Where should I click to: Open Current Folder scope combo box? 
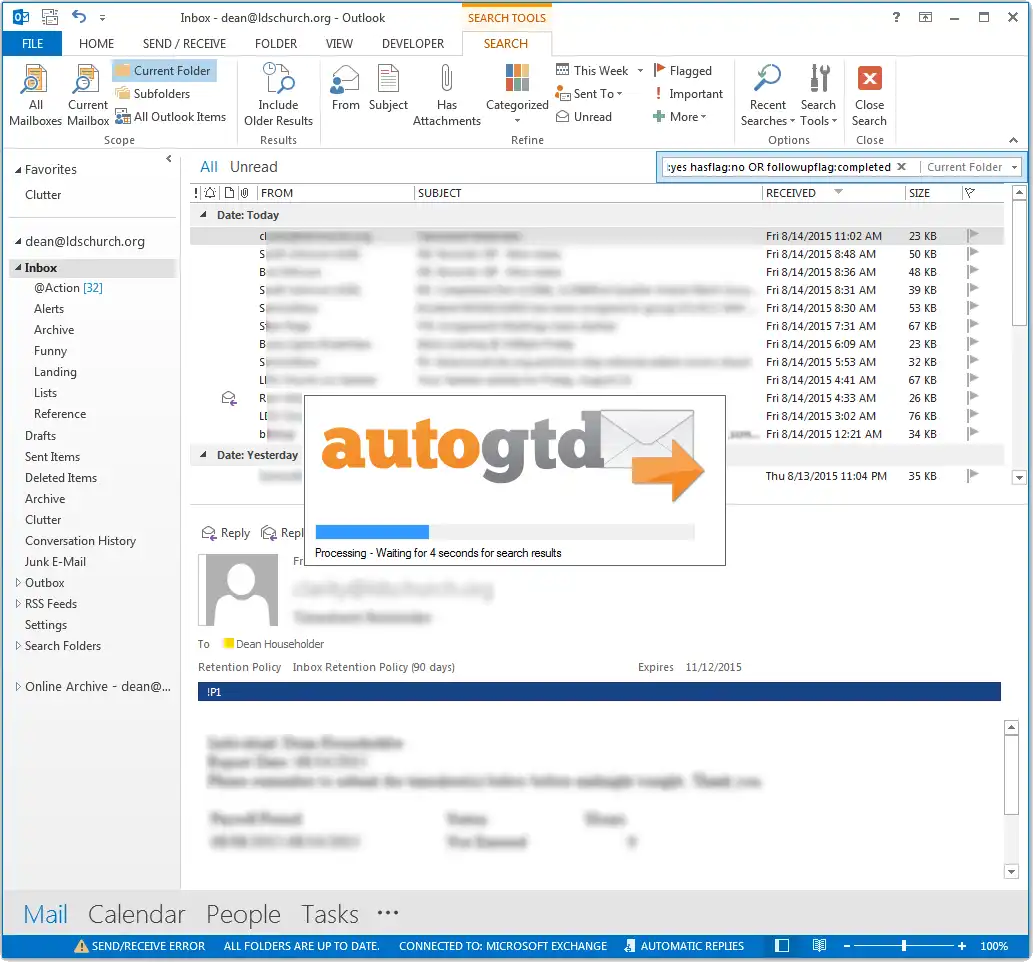coord(970,167)
